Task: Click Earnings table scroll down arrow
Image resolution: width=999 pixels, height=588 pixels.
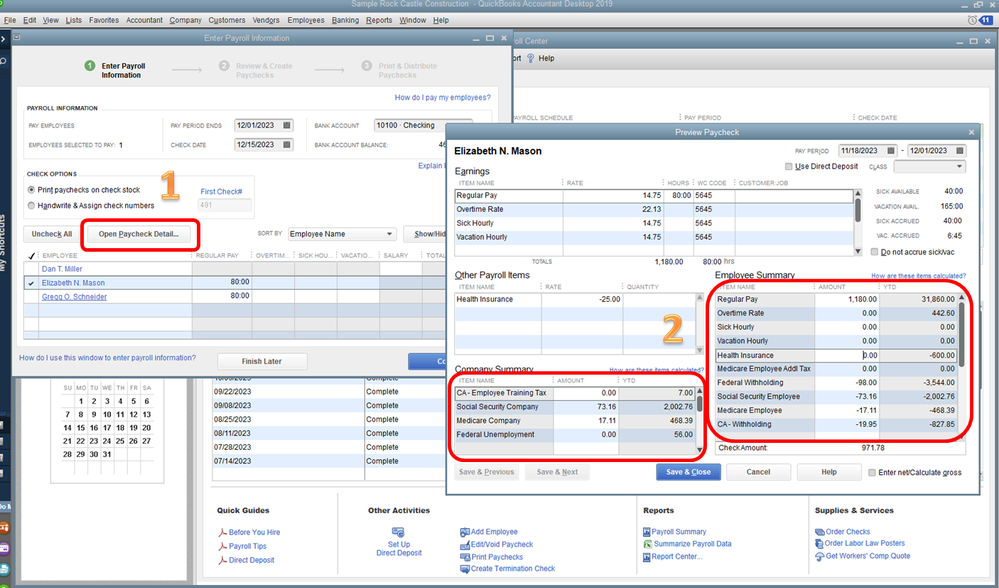Action: [858, 252]
